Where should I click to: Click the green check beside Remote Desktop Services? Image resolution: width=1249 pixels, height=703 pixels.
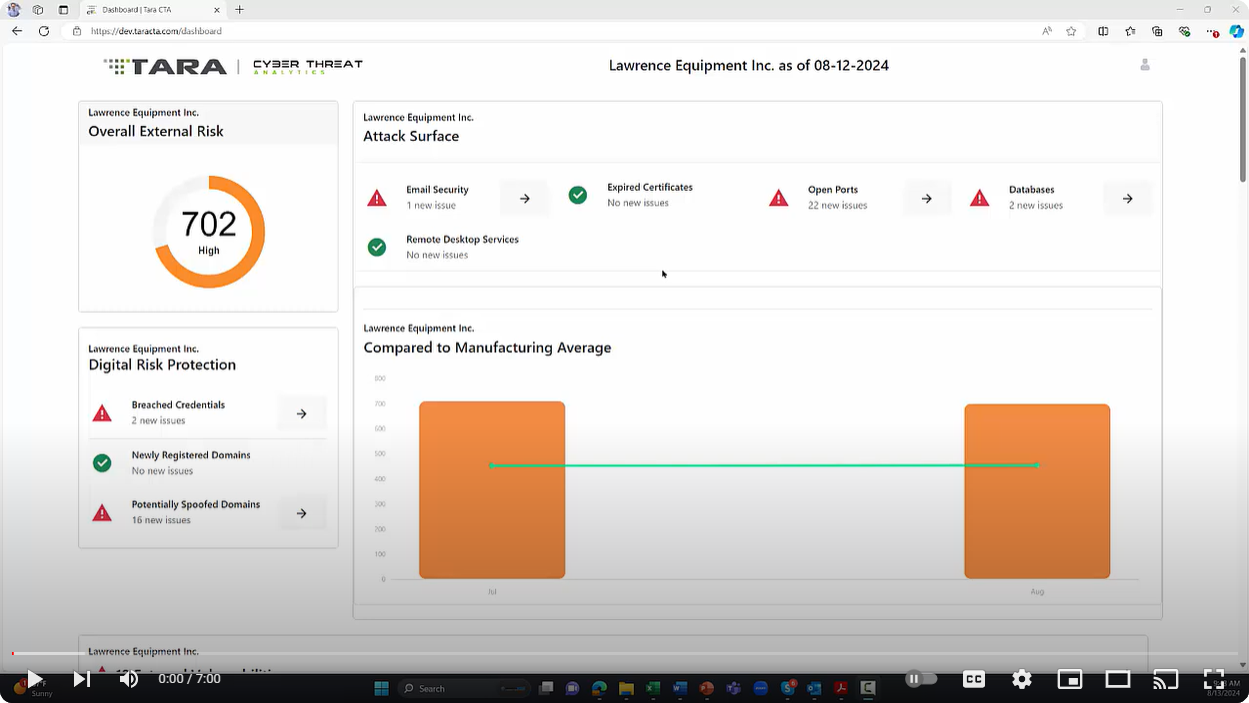(377, 247)
